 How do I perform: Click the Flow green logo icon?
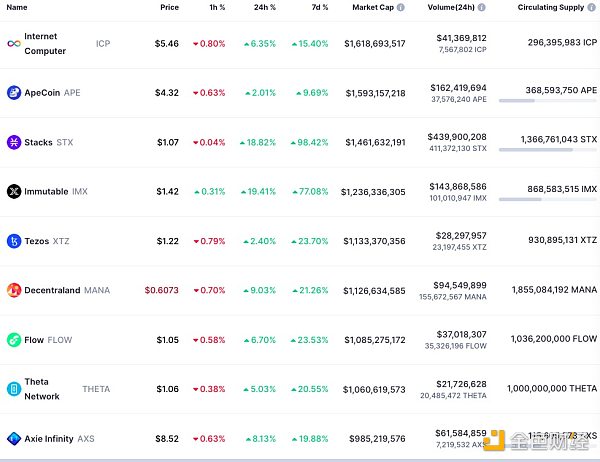coord(14,340)
